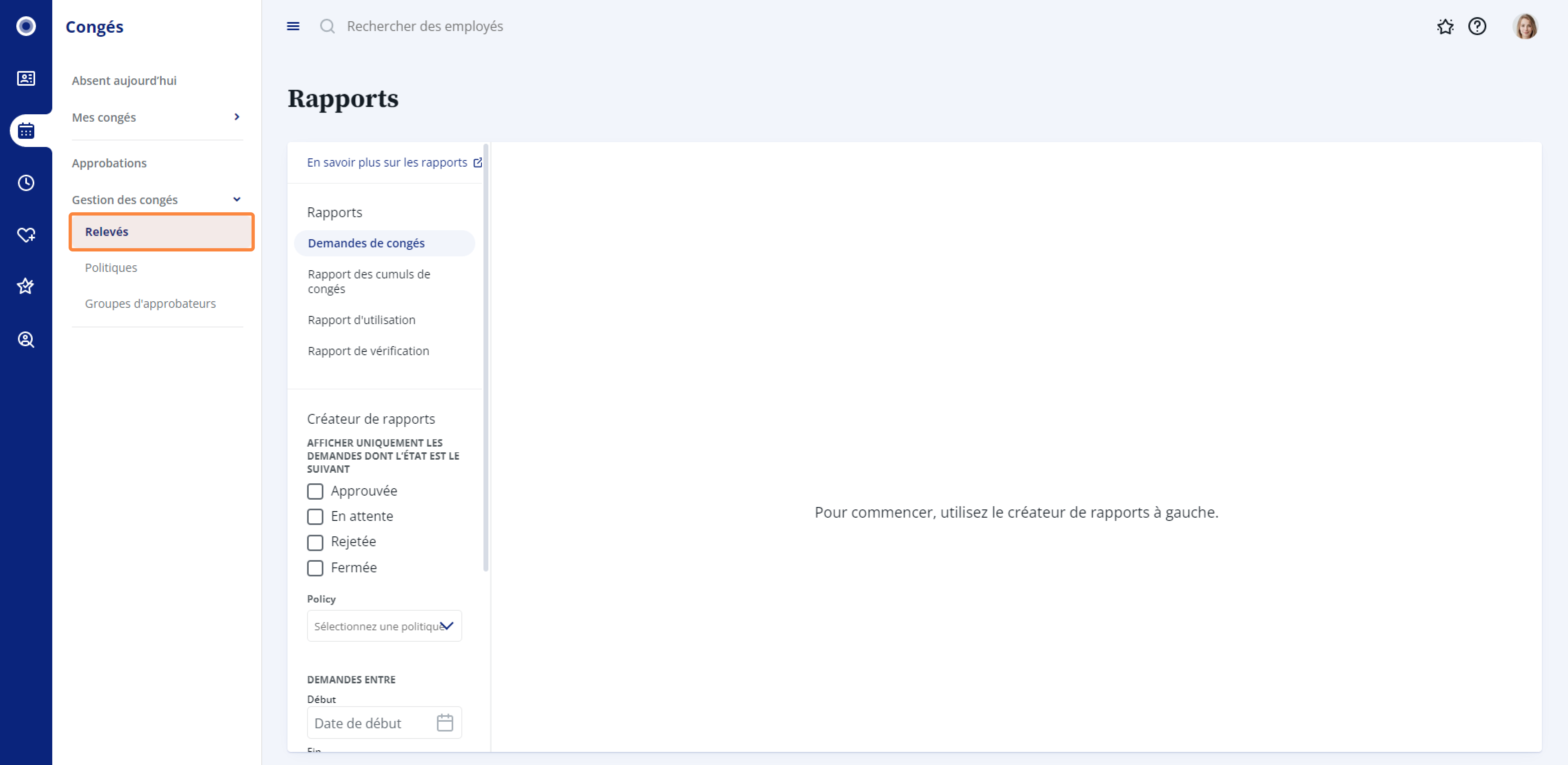Click the hamburger menu icon

point(293,26)
